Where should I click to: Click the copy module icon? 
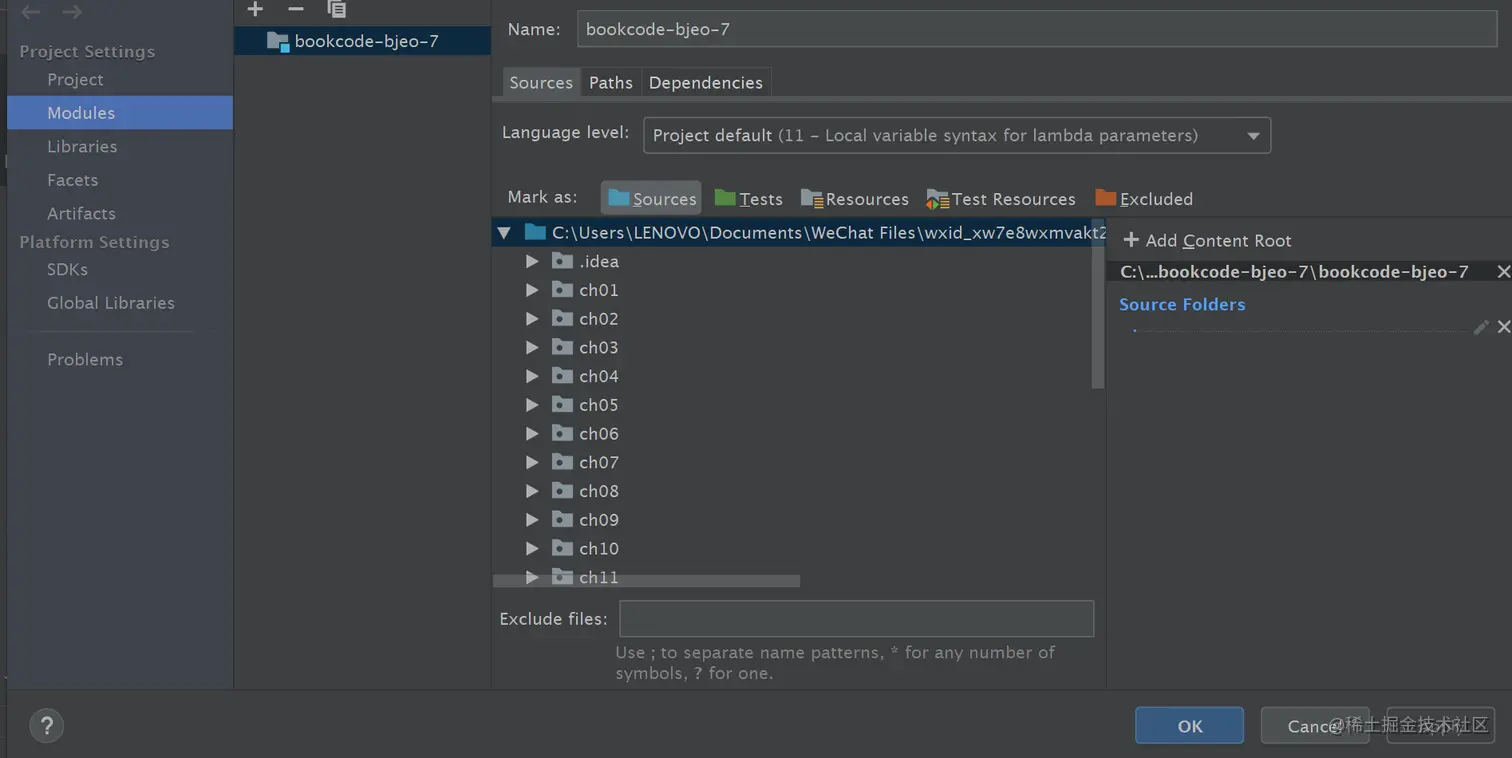[337, 9]
